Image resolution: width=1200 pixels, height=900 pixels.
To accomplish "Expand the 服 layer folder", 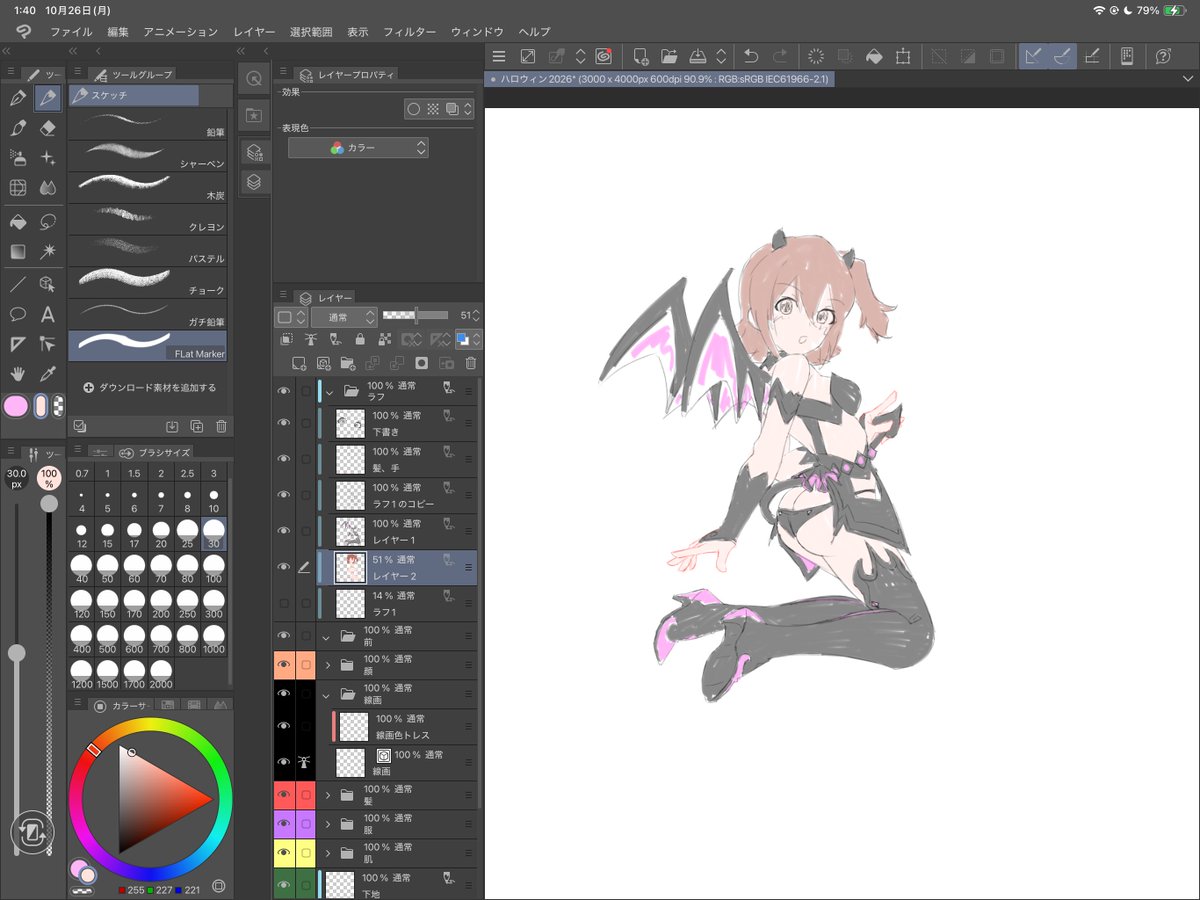I will coord(327,824).
